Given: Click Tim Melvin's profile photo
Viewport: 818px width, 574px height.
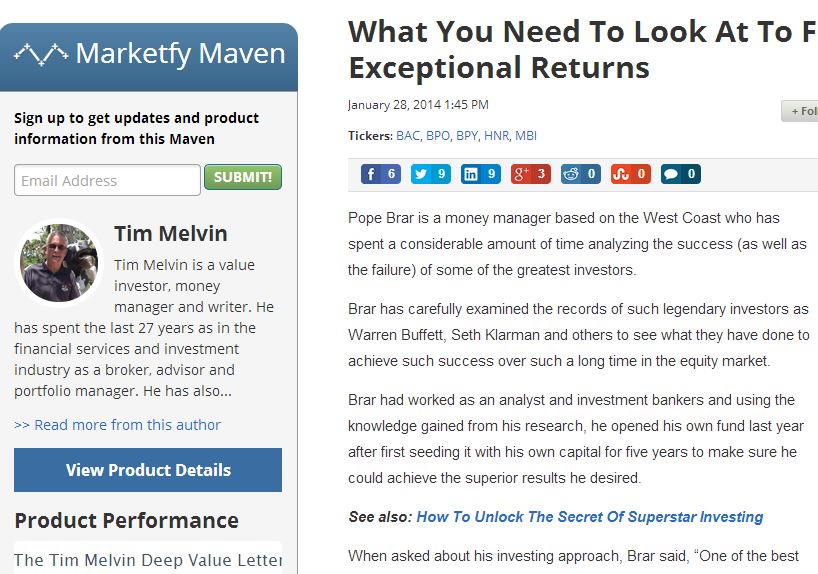Looking at the screenshot, I should [x=60, y=262].
